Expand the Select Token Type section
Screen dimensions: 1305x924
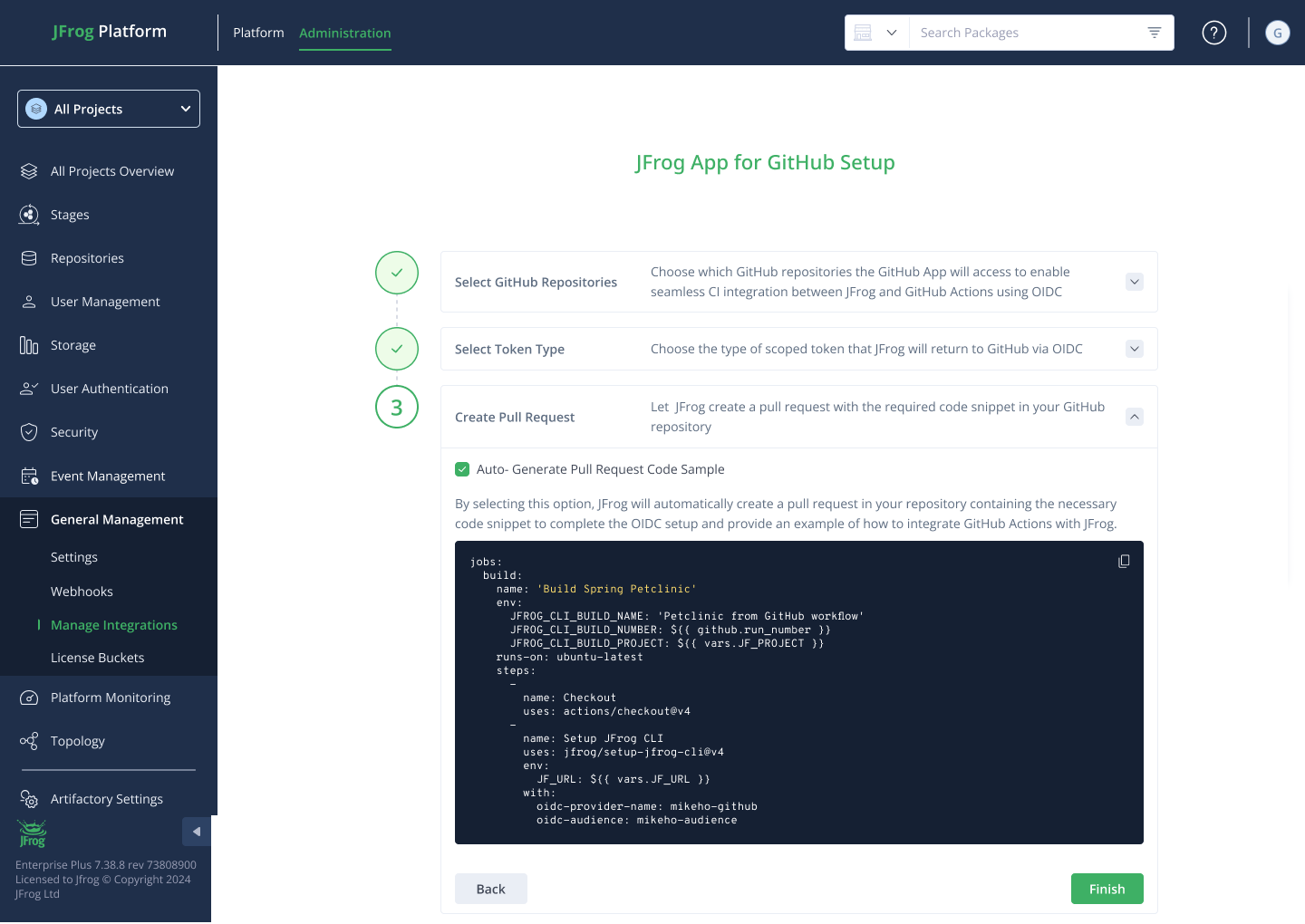1134,349
